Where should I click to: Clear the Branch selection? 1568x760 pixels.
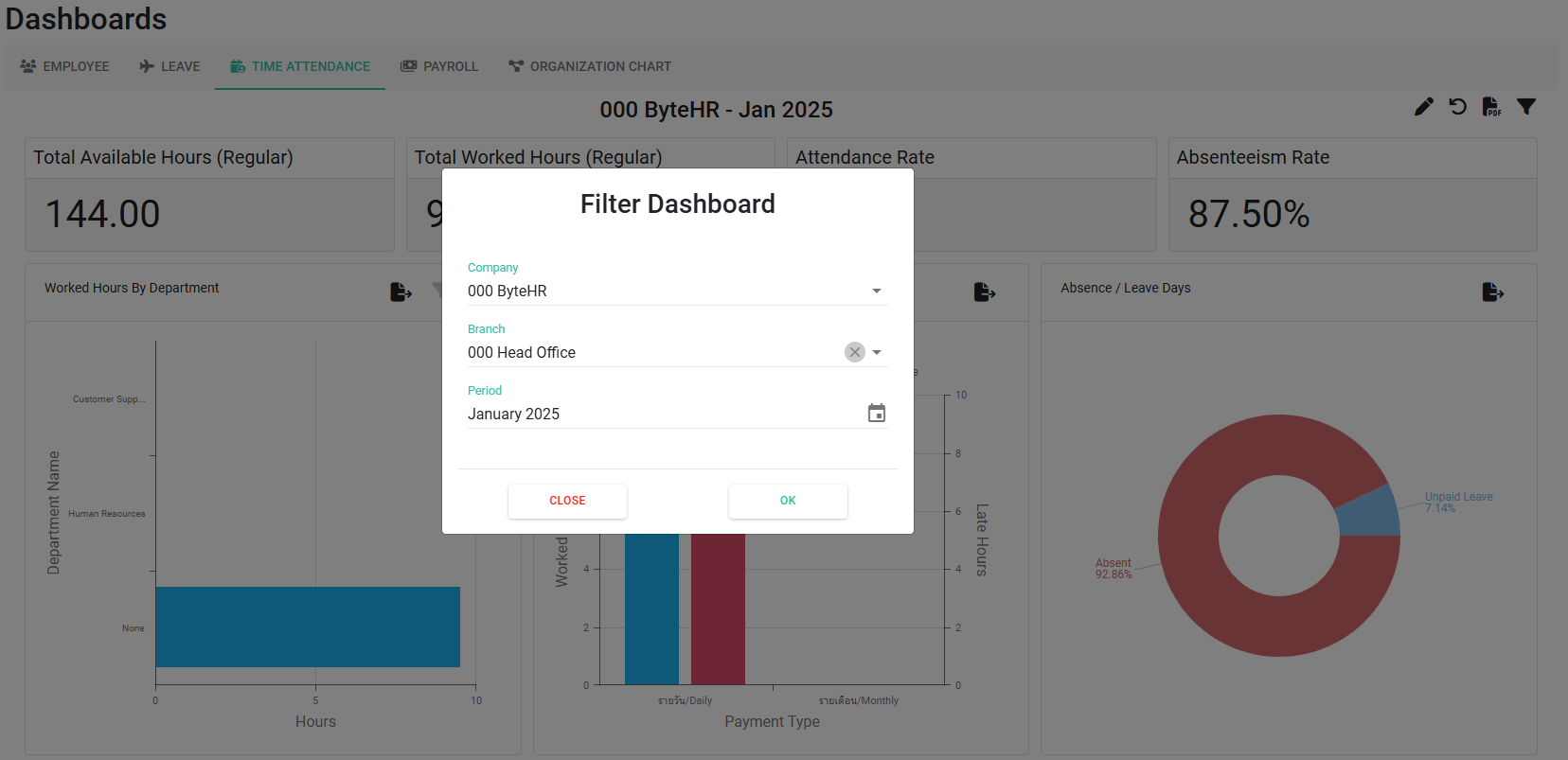(855, 352)
